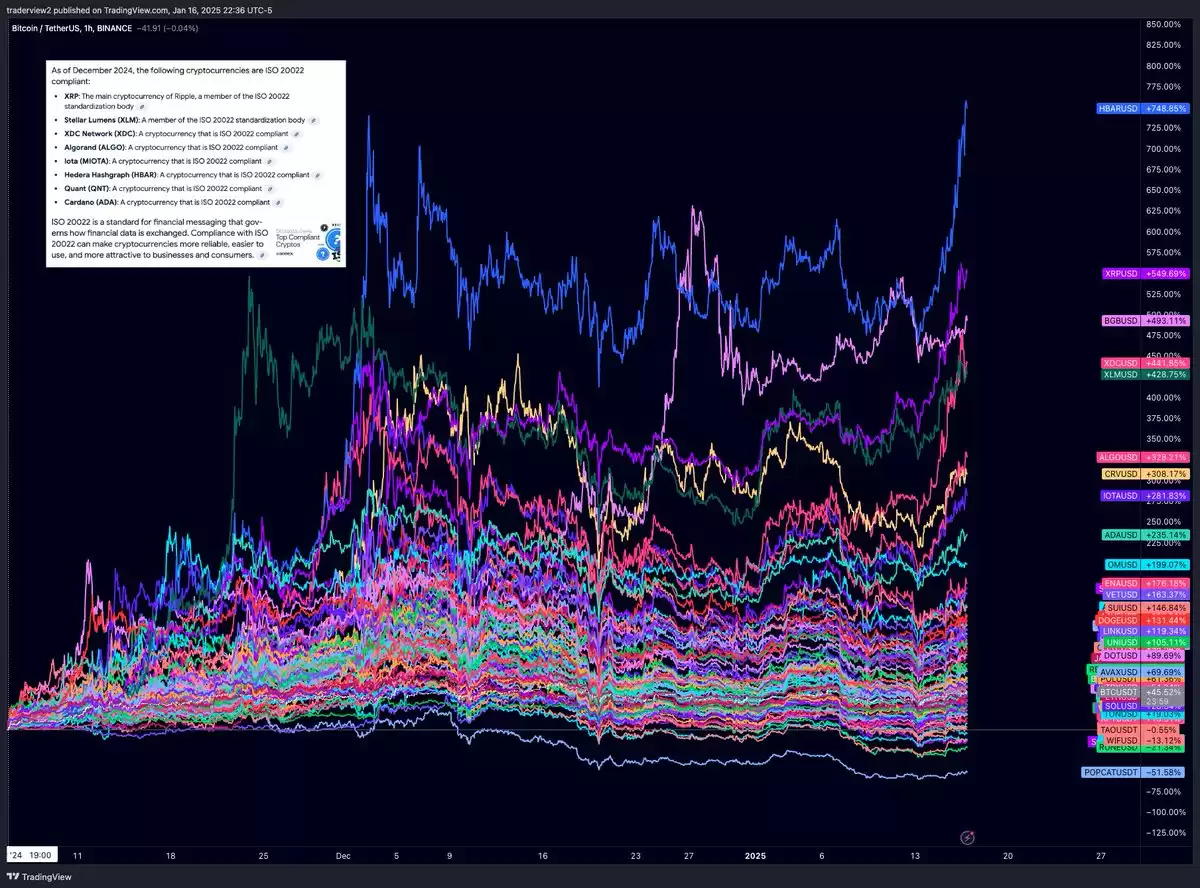The height and width of the screenshot is (888, 1200).
Task: Select the ENAUSD price label
Action: click(x=1146, y=583)
